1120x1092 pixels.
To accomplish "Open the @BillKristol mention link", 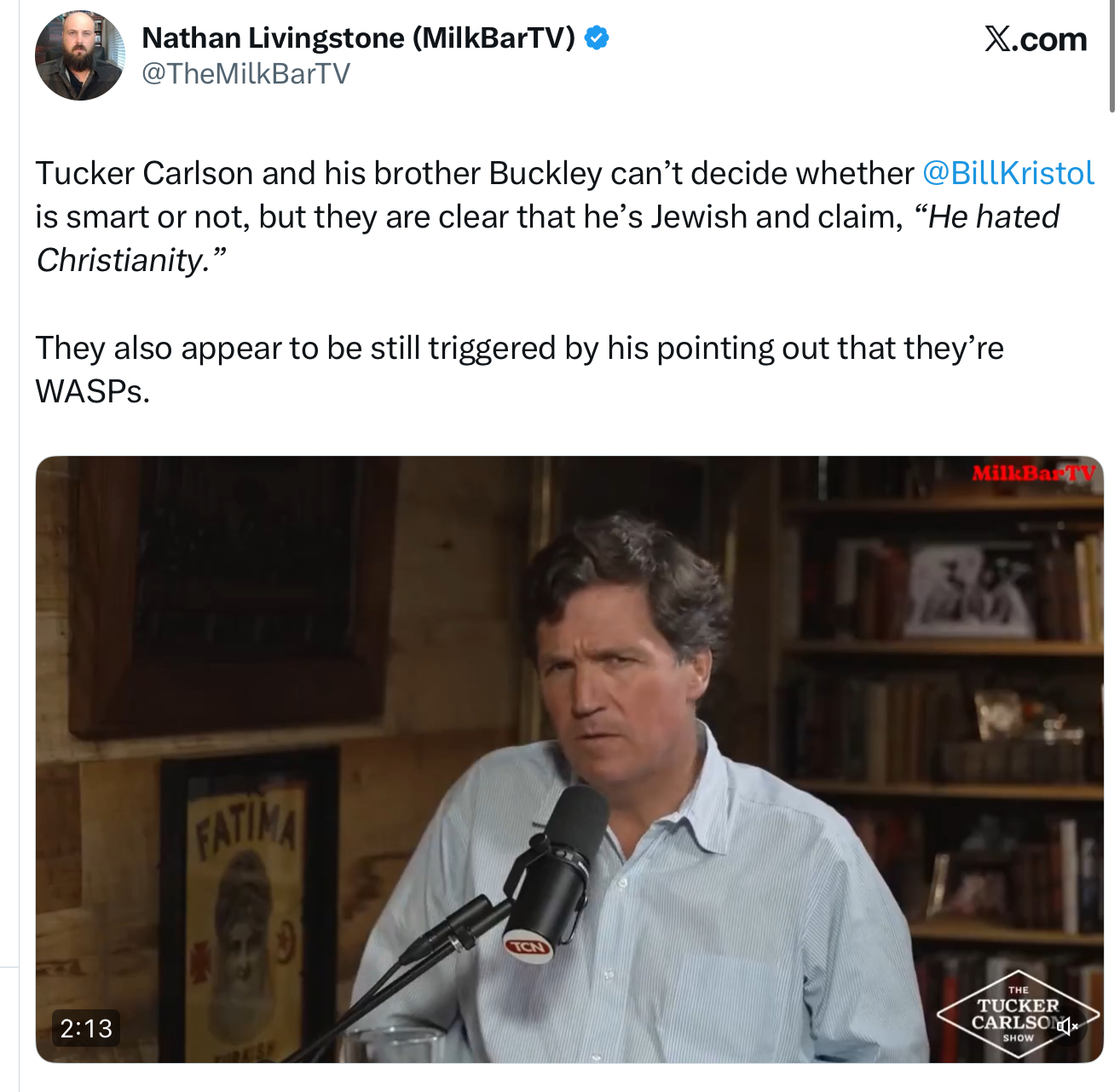I will tap(1008, 173).
